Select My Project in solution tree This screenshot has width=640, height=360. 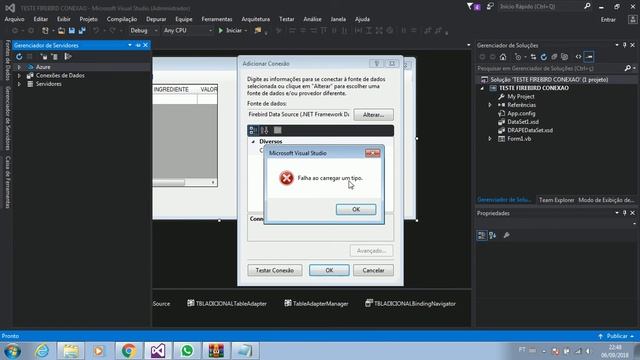(521, 97)
